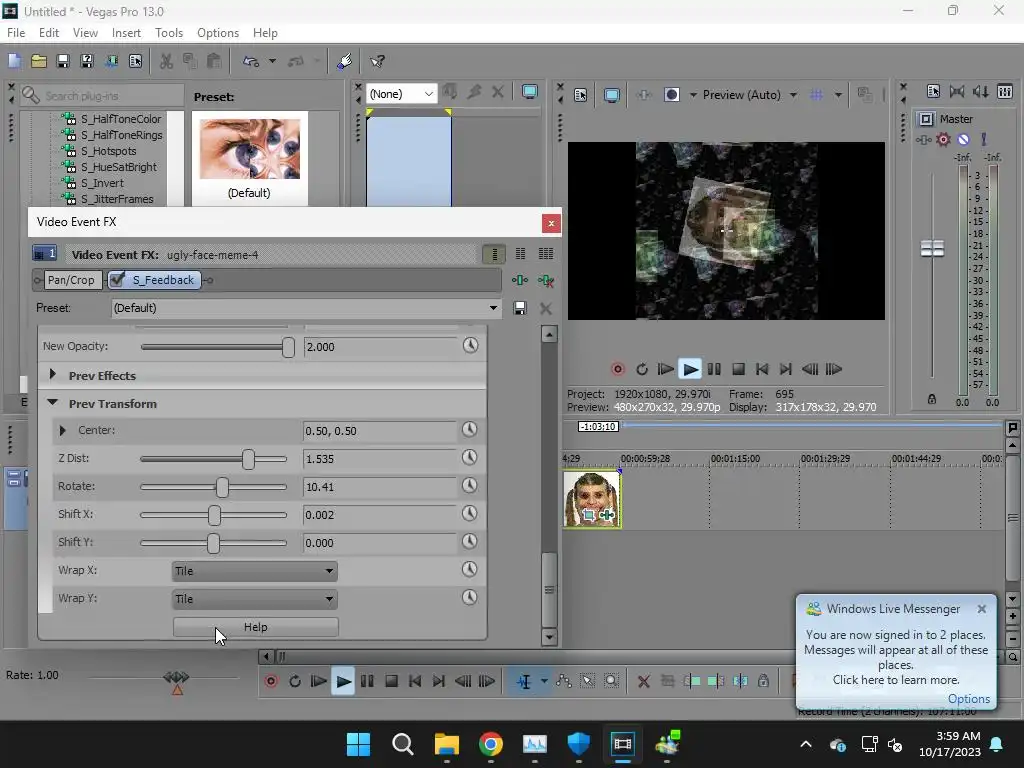Expand the Prev Effects section

(x=53, y=375)
